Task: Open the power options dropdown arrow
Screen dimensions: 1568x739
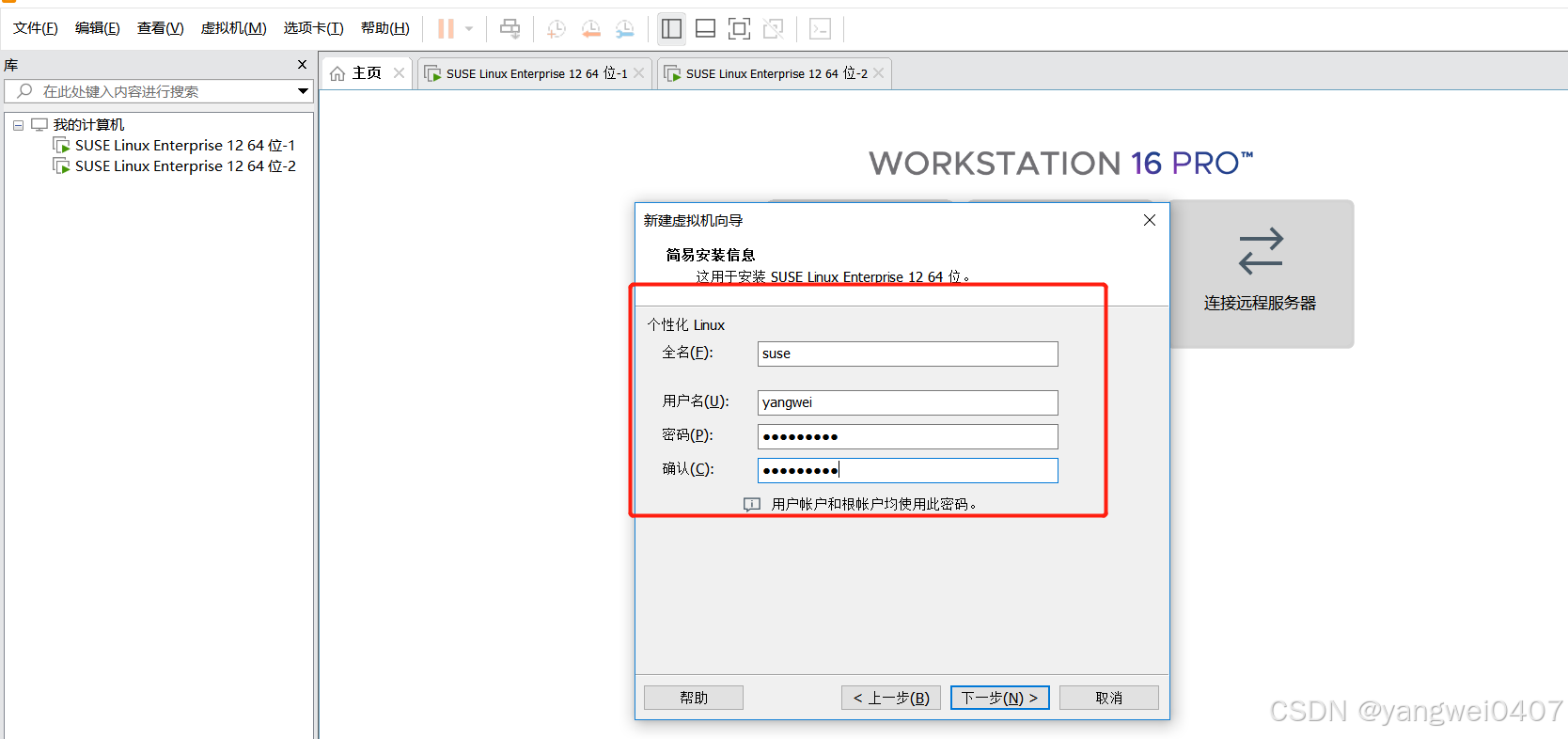Action: 469,29
